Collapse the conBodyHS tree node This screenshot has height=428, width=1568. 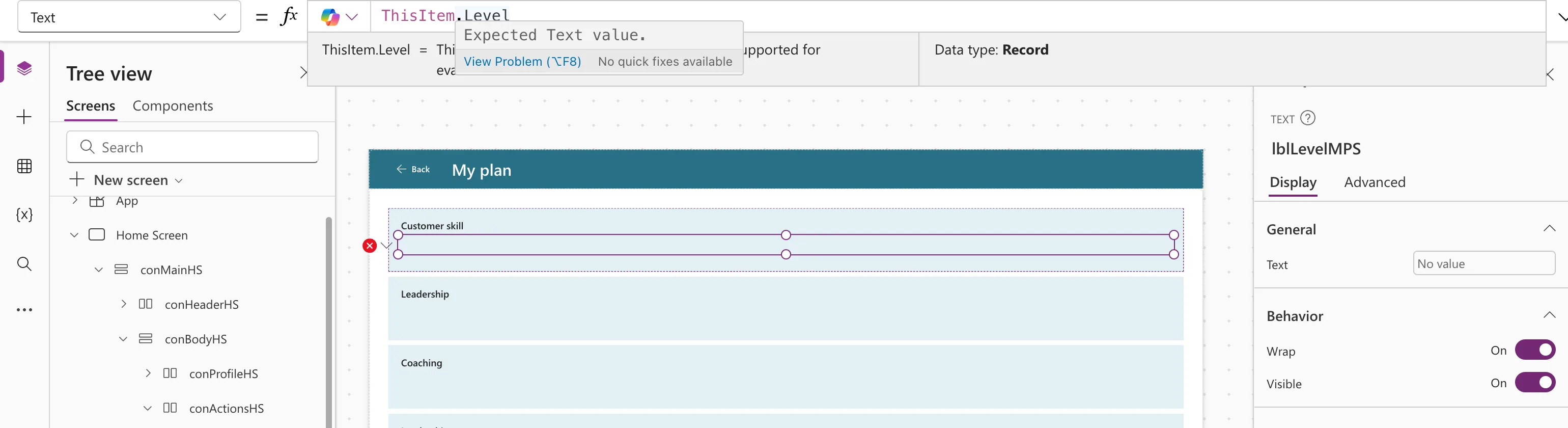pos(123,338)
